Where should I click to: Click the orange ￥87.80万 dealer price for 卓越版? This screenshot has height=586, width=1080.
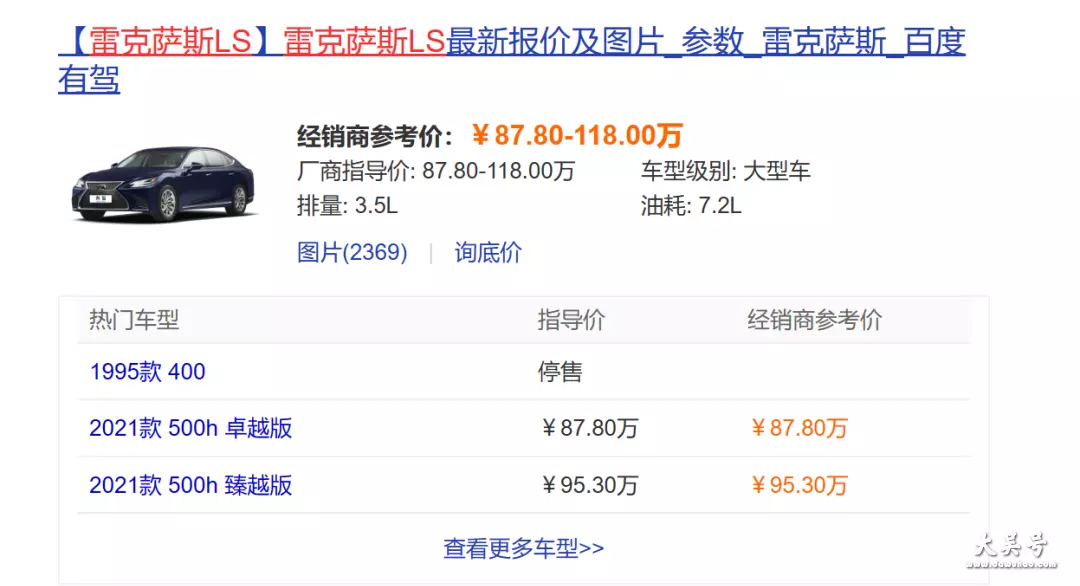[799, 429]
